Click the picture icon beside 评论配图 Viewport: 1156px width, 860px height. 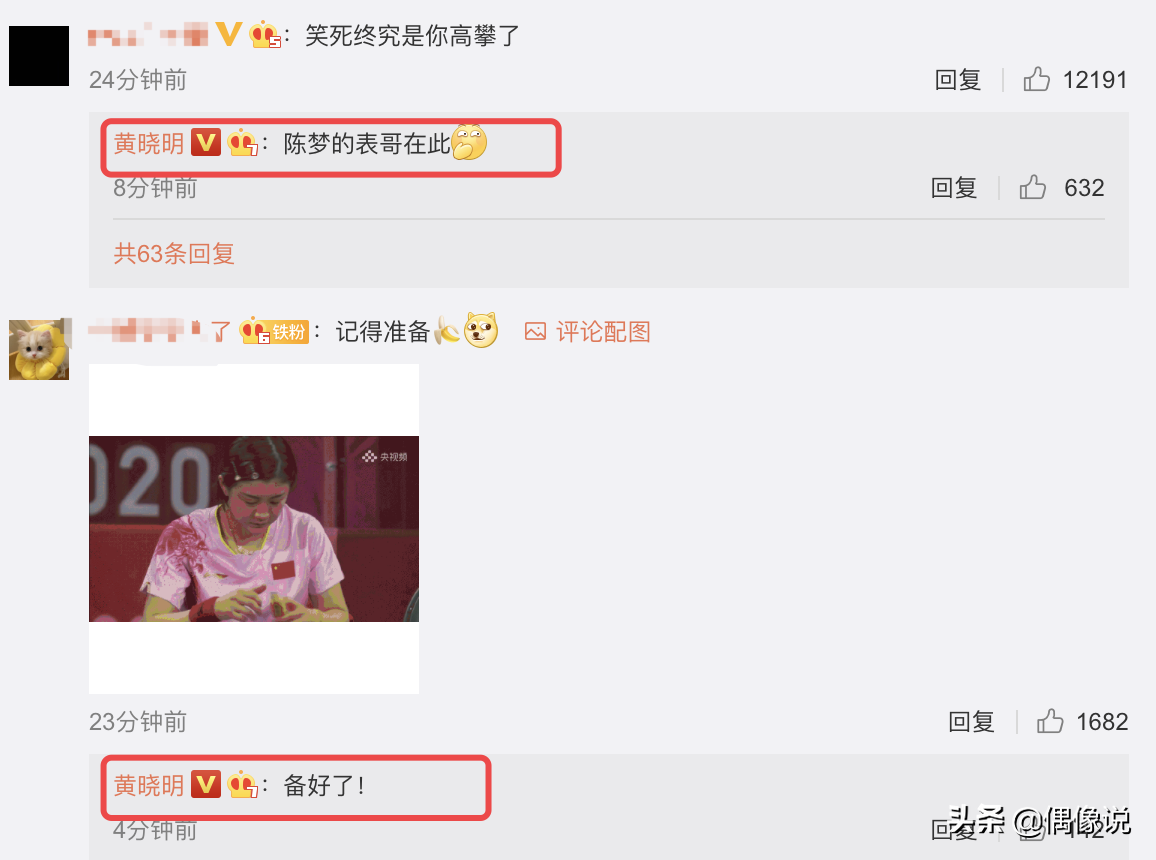pyautogui.click(x=535, y=332)
